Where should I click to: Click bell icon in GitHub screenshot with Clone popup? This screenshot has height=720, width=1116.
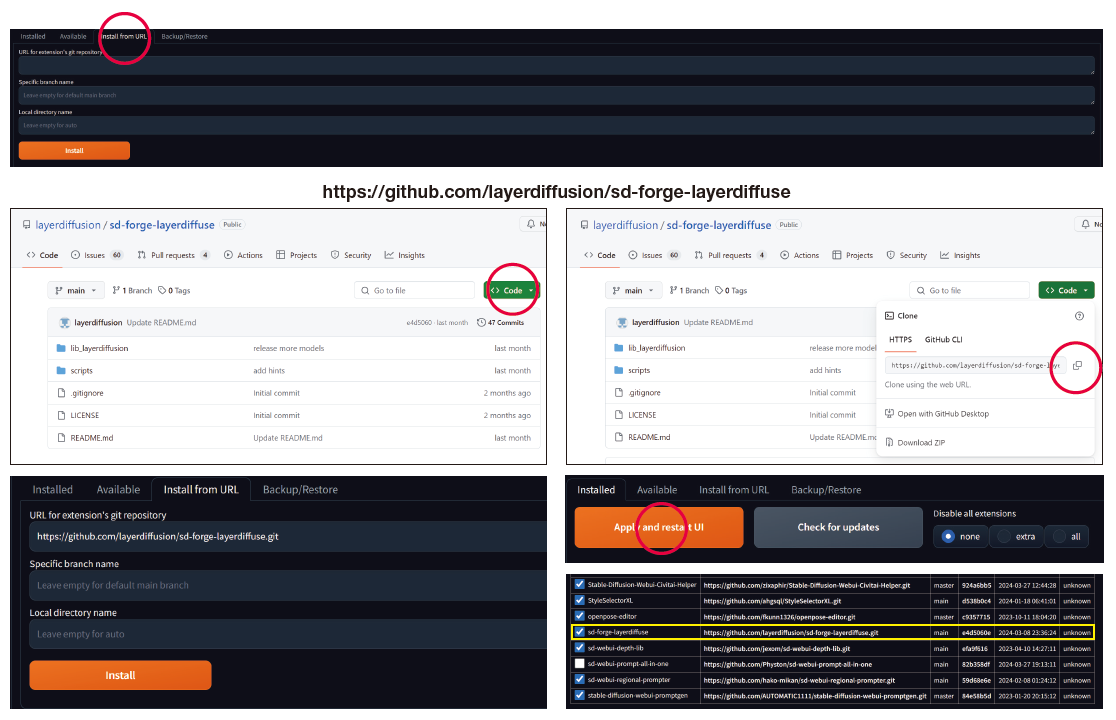click(1085, 224)
